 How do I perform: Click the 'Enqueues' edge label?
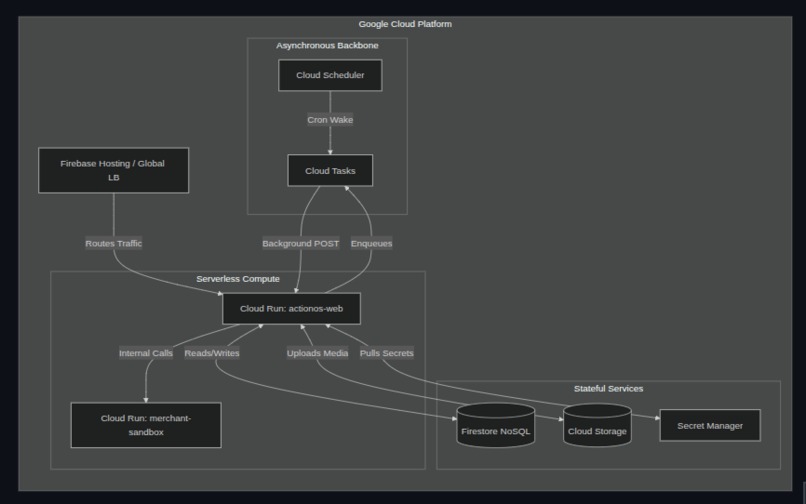[371, 243]
